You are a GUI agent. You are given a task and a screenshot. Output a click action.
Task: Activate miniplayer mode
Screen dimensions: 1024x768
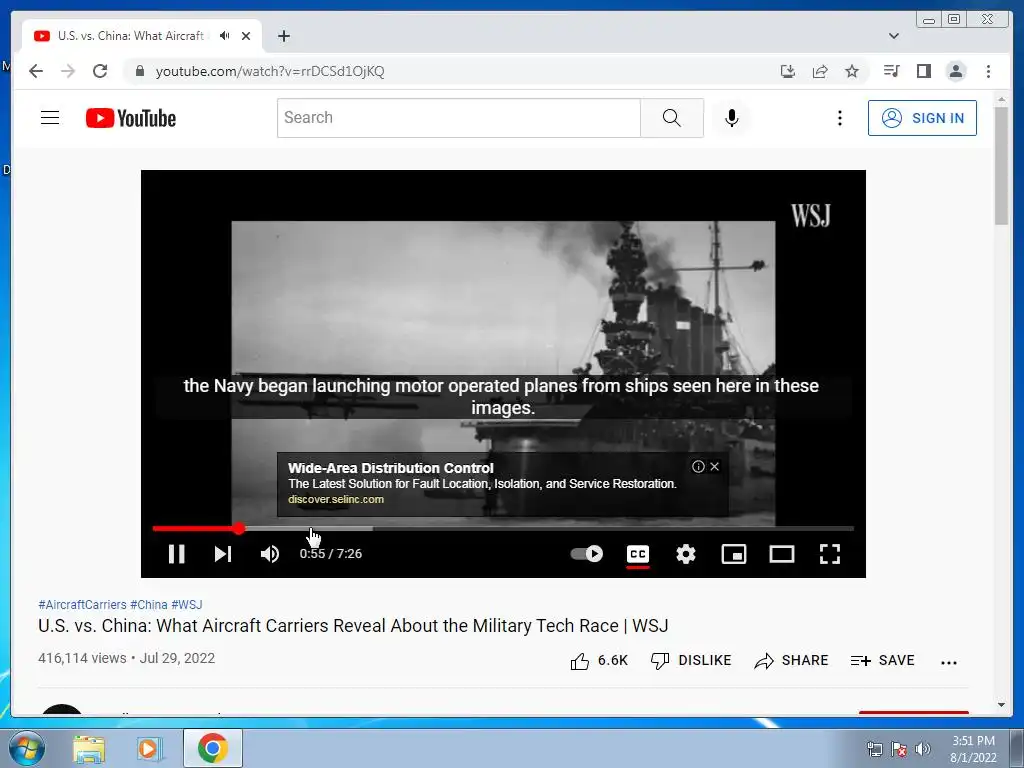pyautogui.click(x=734, y=554)
